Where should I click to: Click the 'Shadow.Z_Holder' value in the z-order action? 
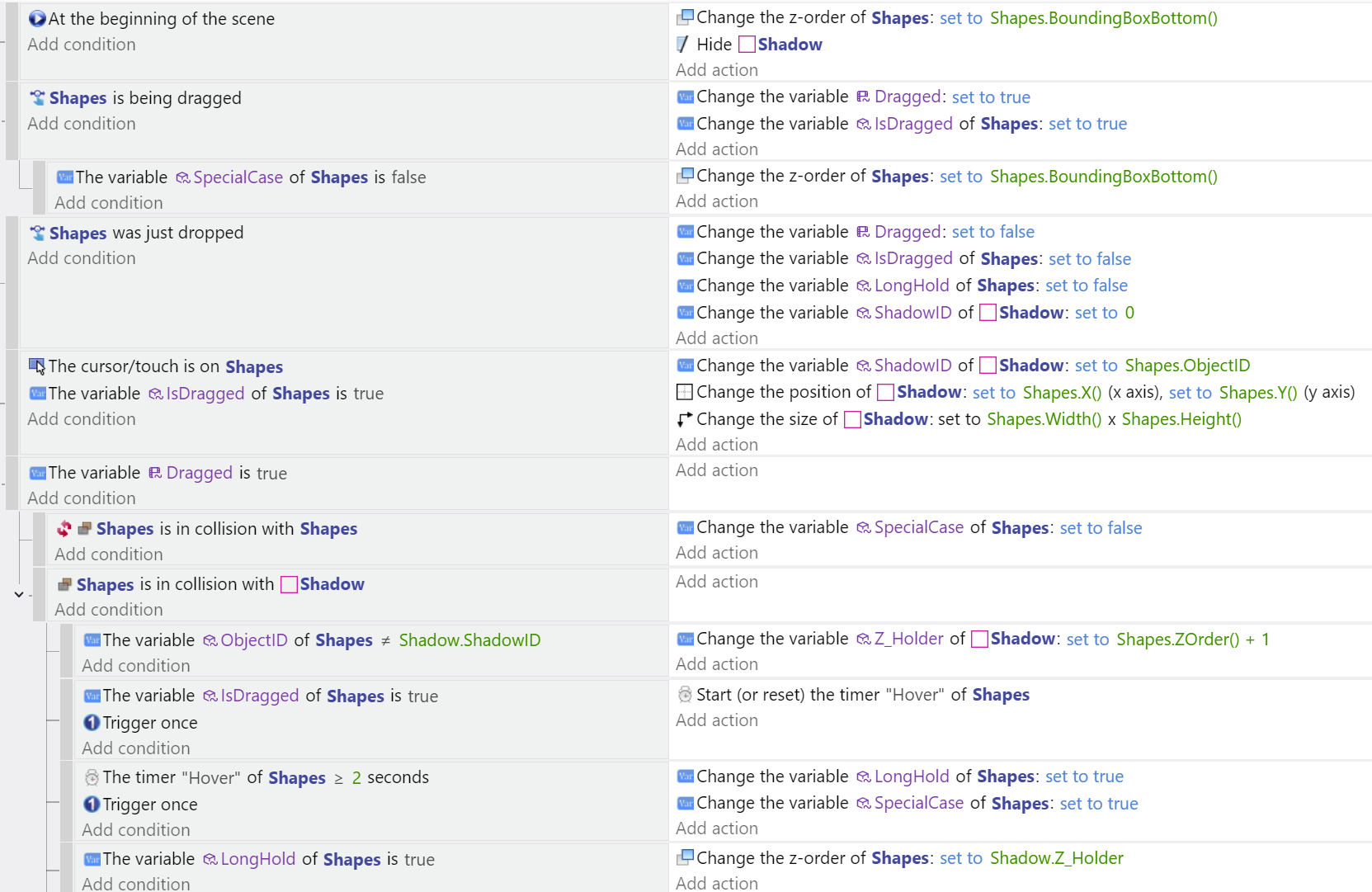[1056, 858]
